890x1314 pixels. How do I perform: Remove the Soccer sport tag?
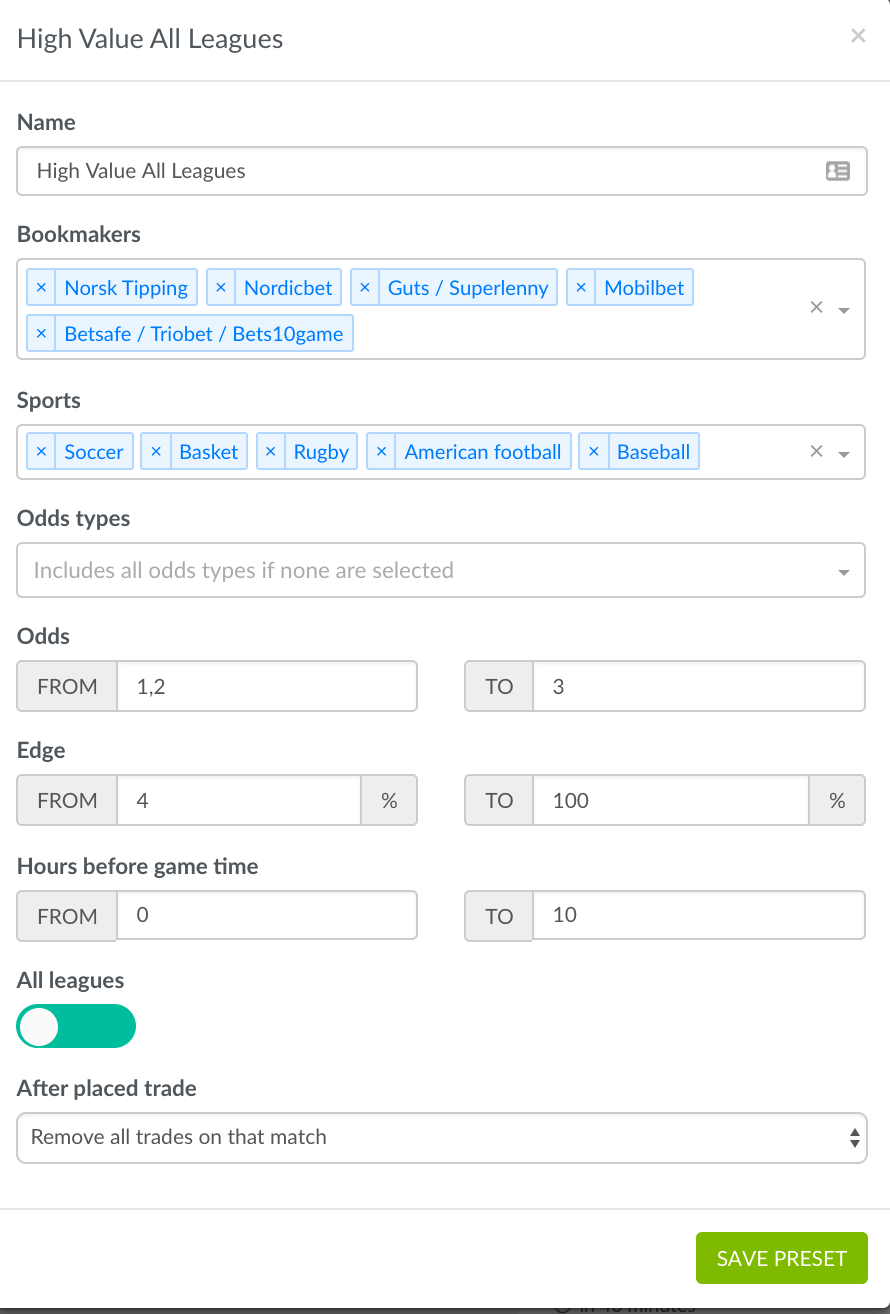tap(41, 452)
